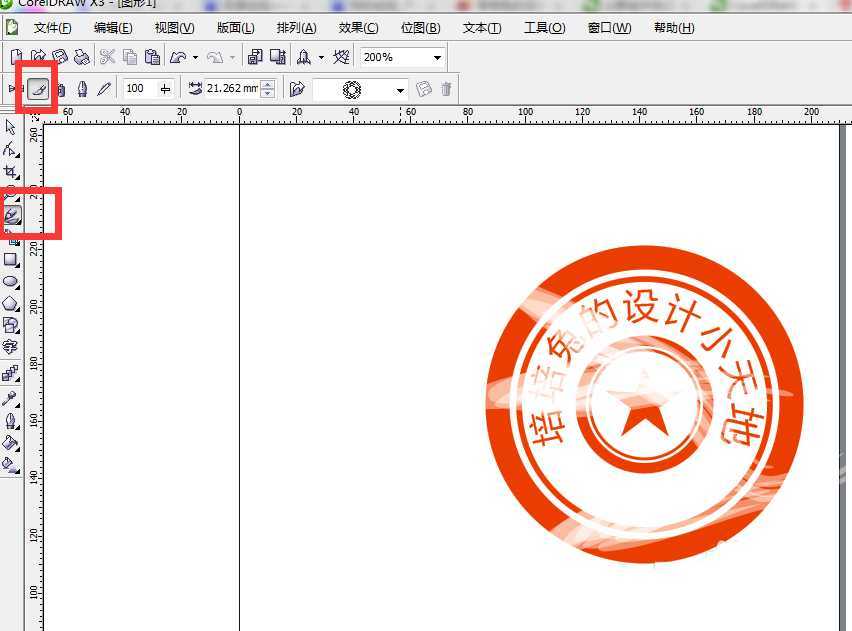Screen dimensions: 852x631
Task: Pick the Ellipse tool
Action: 11,282
